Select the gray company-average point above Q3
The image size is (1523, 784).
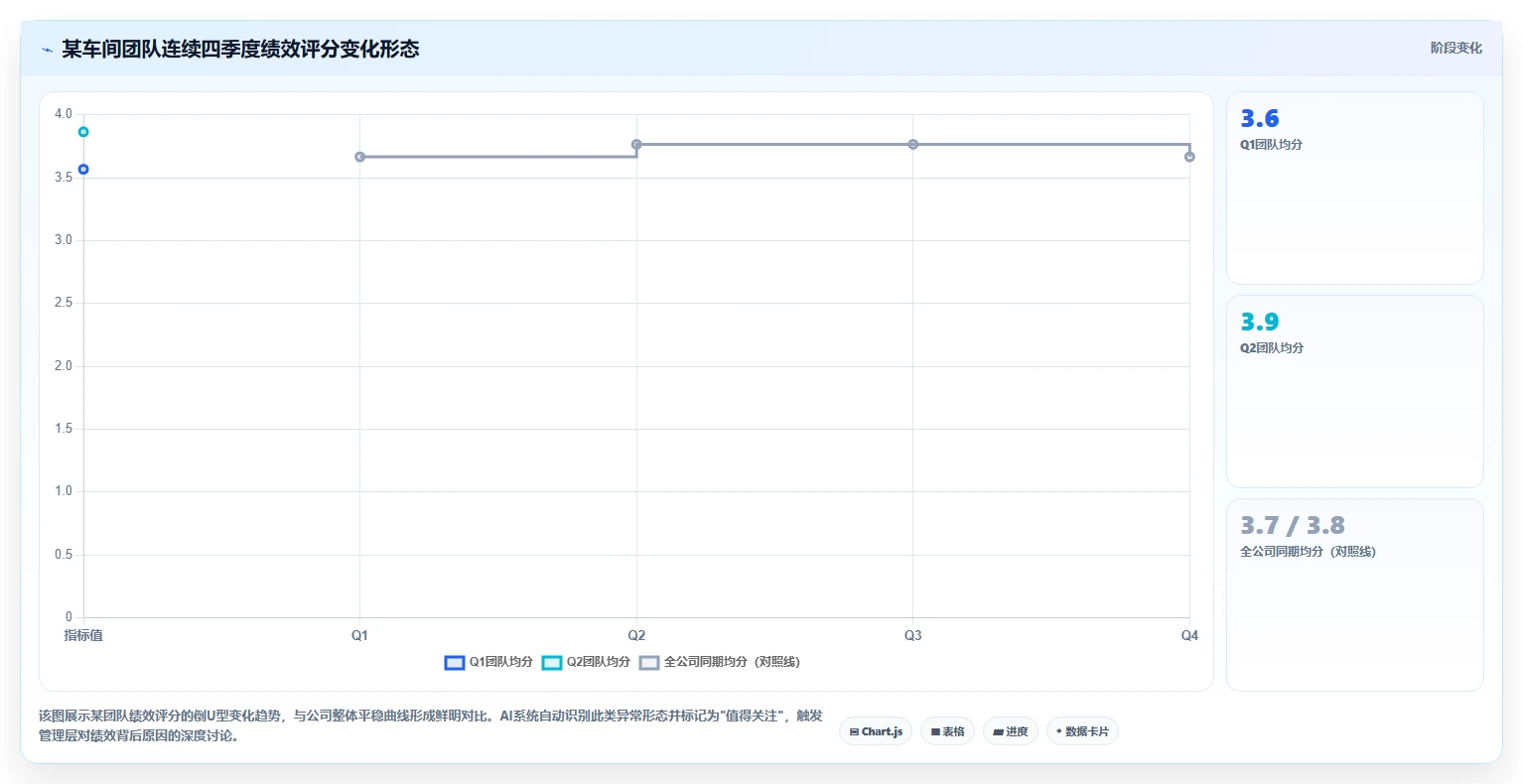click(x=913, y=145)
